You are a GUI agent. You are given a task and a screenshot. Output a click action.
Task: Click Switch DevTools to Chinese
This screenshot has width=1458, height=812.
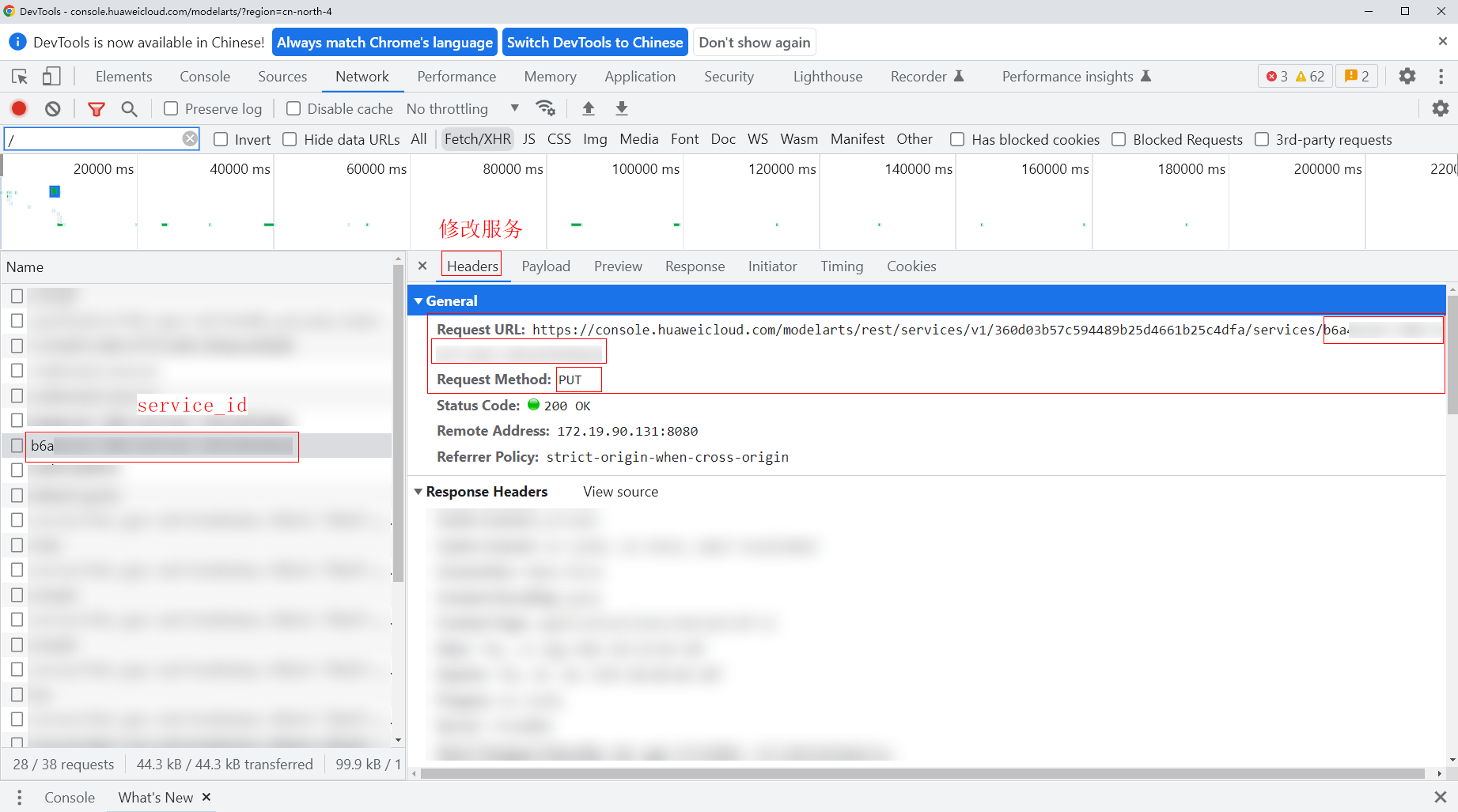pos(595,42)
